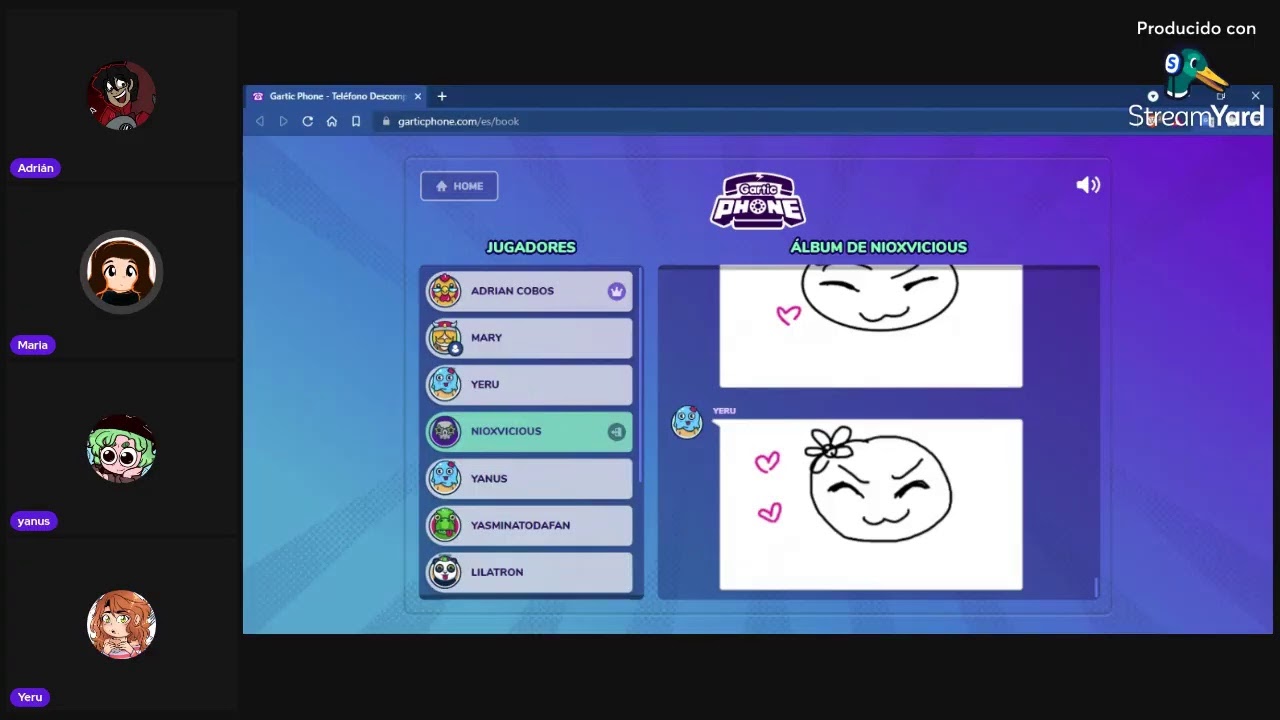This screenshot has width=1280, height=720.
Task: Click Yeru's participant avatar in sidebar
Action: click(x=121, y=624)
